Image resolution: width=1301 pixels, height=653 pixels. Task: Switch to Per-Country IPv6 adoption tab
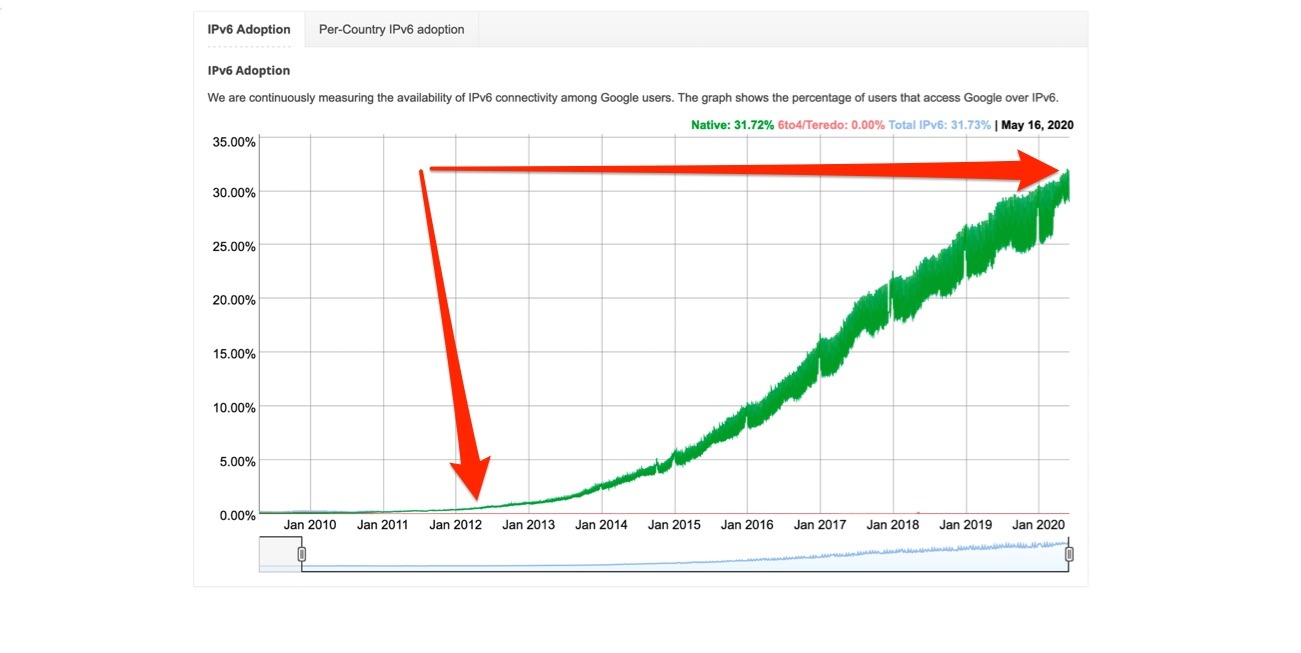[x=391, y=30]
